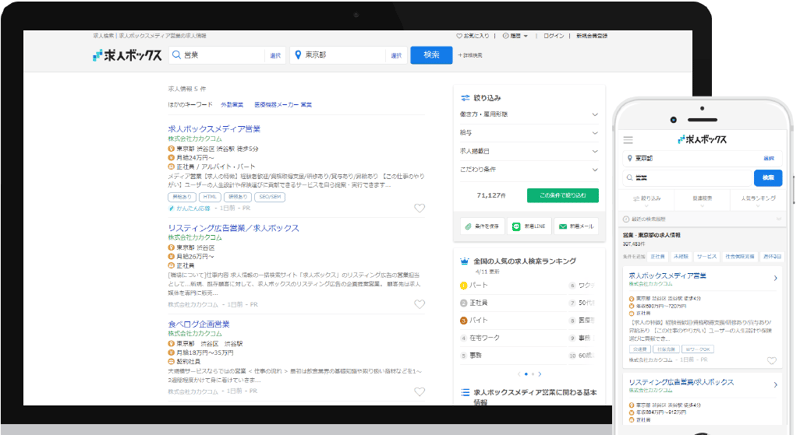Expand the 働き方・雇用形態 filter
This screenshot has width=800, height=435.
click(x=529, y=114)
